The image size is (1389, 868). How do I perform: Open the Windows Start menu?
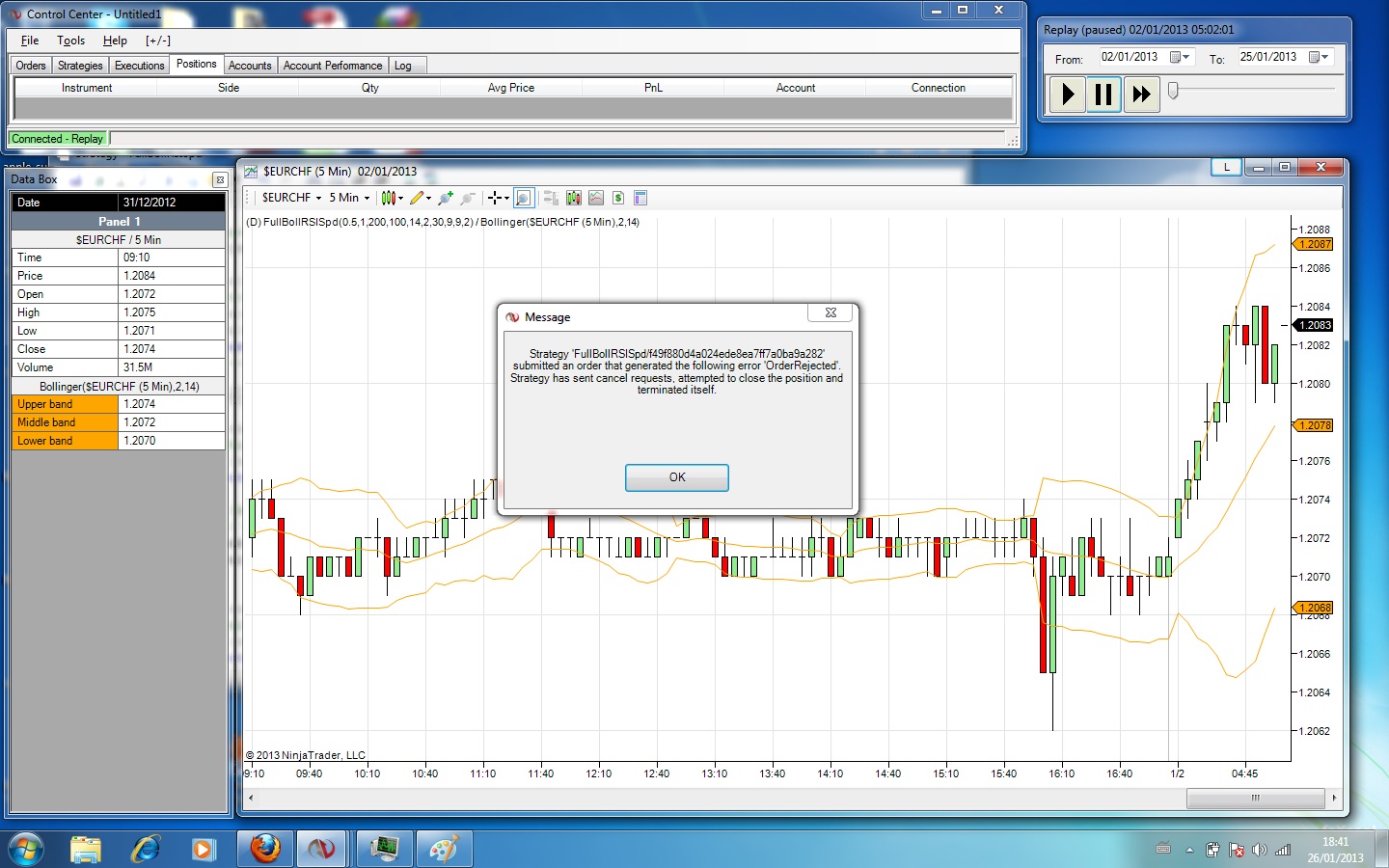26,849
